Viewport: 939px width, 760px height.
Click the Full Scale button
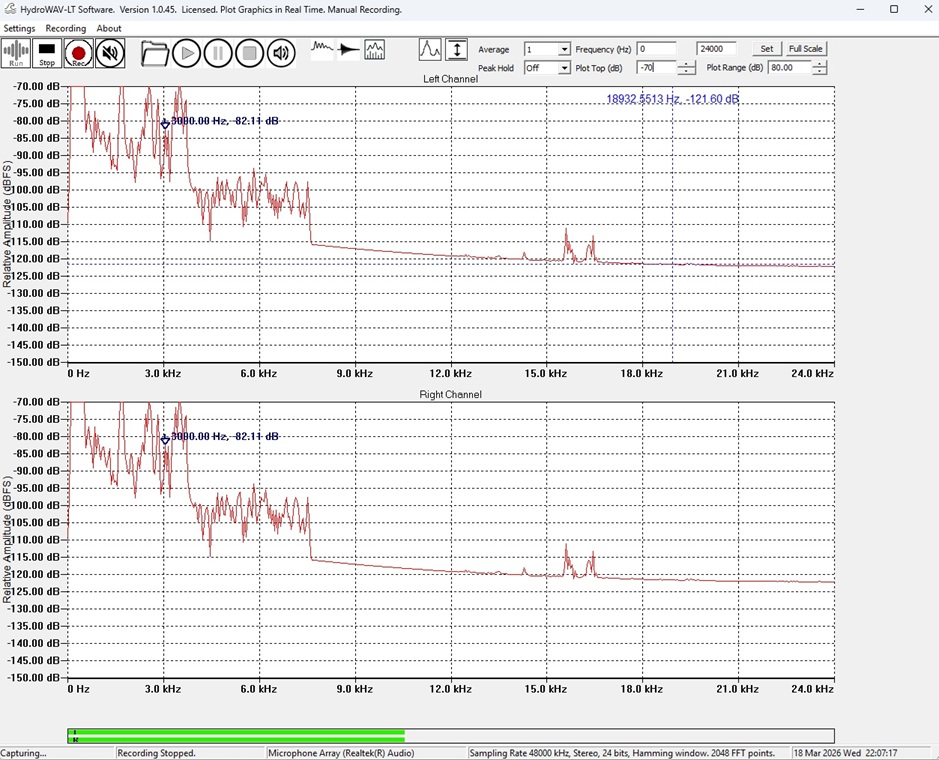[x=805, y=49]
